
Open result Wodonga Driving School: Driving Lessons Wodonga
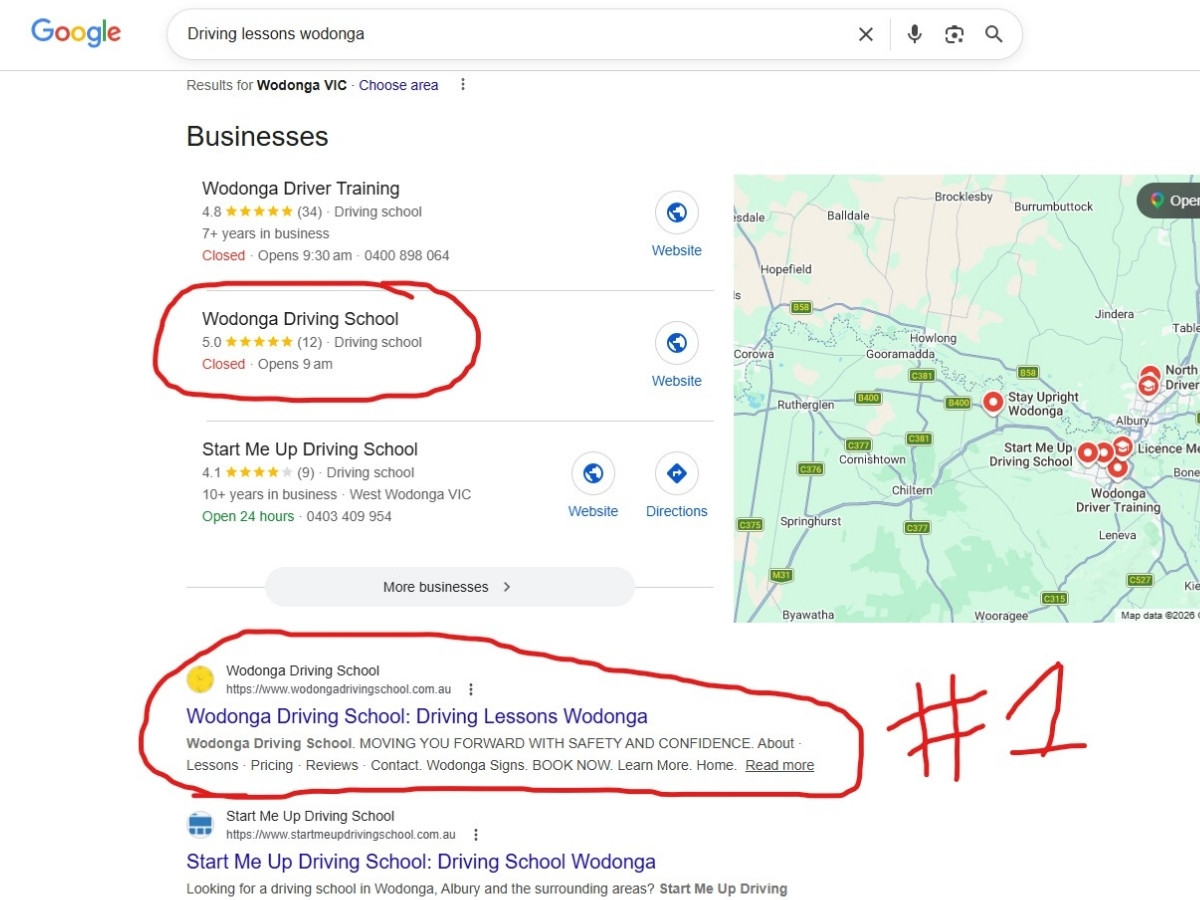point(417,716)
